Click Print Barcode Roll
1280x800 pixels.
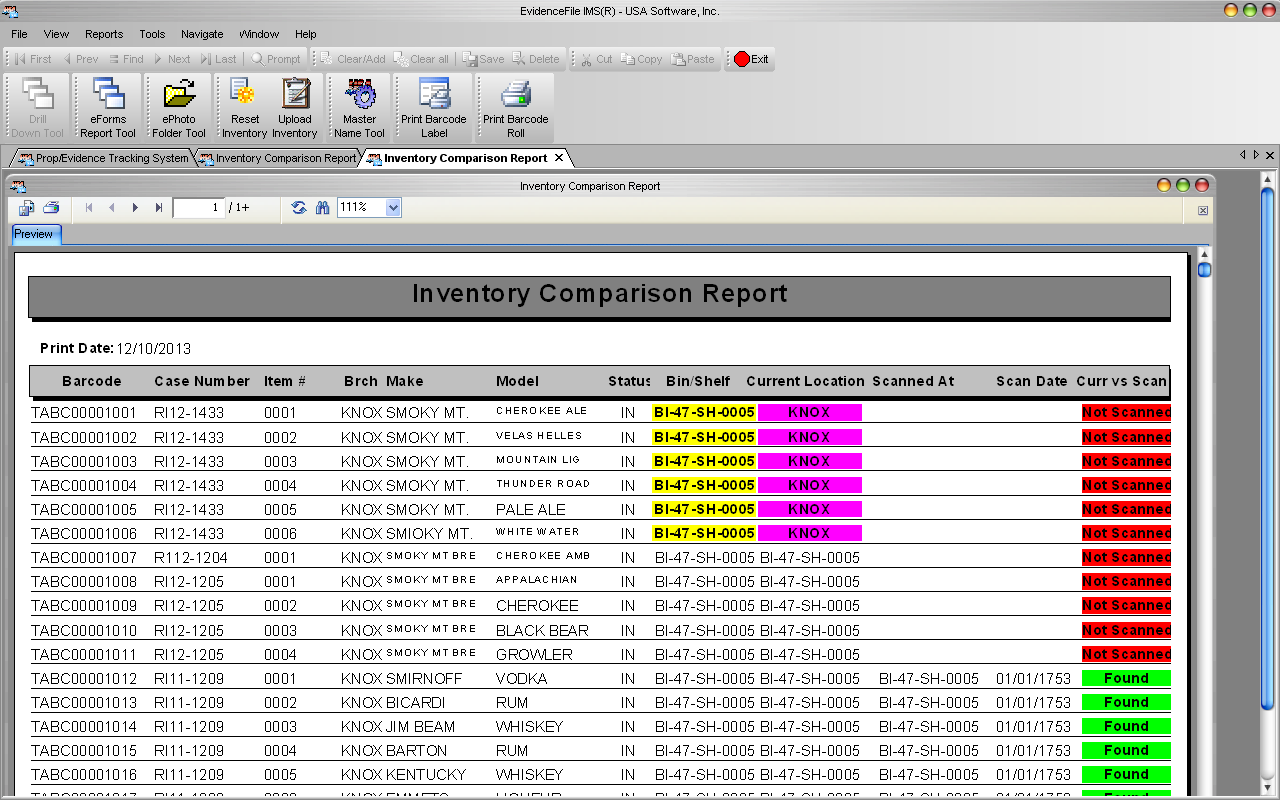(x=515, y=107)
